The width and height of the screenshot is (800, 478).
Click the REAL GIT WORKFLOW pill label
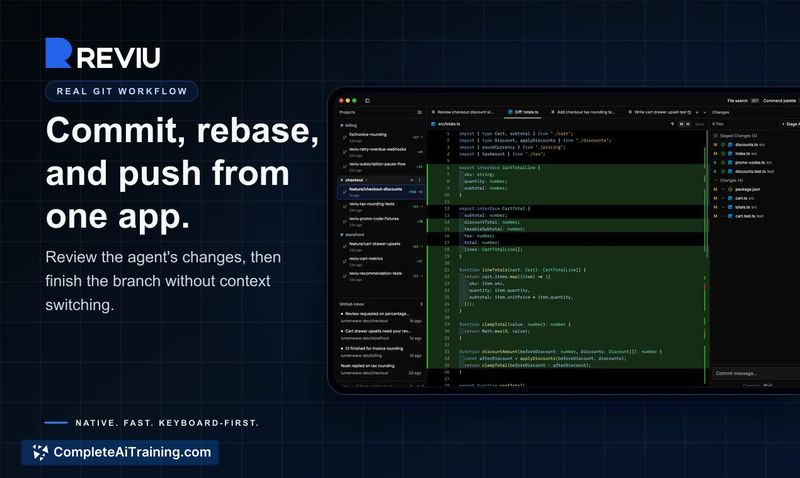tap(121, 91)
